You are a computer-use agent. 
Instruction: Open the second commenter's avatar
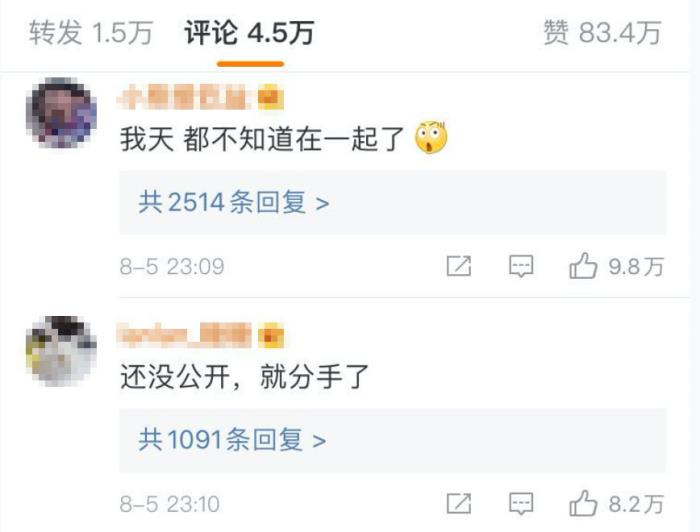tap(61, 351)
